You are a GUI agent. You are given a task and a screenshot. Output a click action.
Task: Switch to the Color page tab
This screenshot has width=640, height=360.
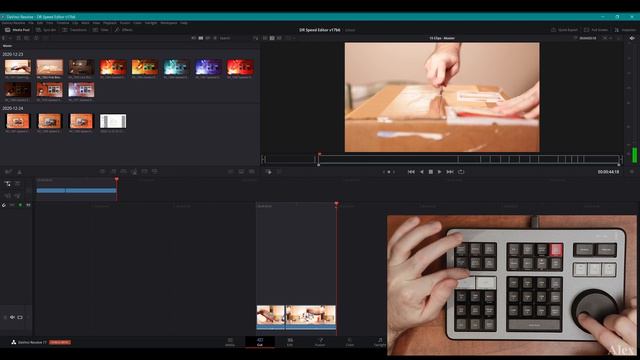pos(350,342)
